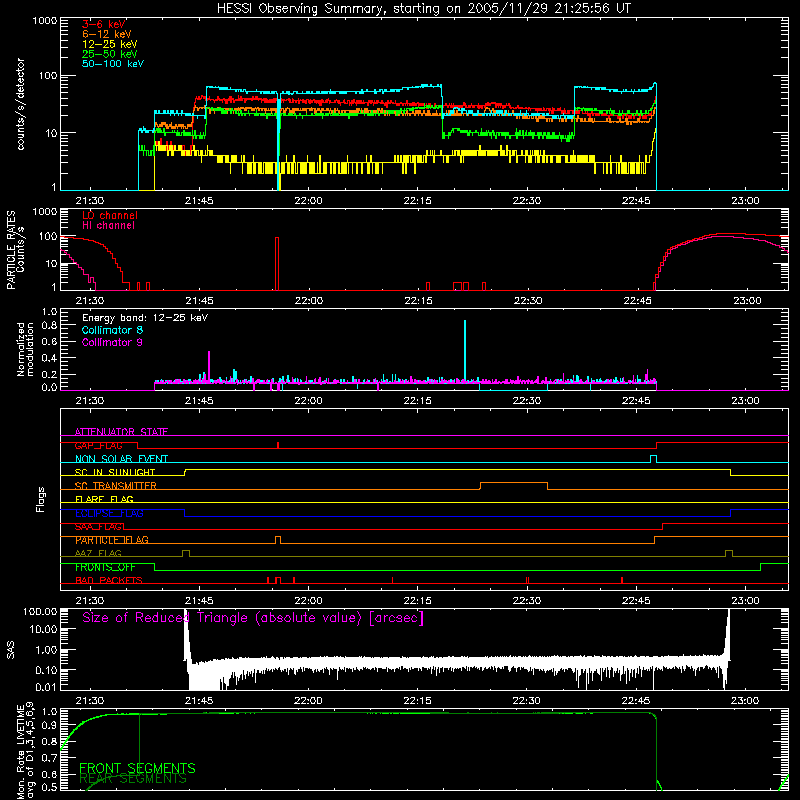Click the 23:00 tick label of particle rates plot
This screenshot has width=800, height=800.
(x=747, y=301)
